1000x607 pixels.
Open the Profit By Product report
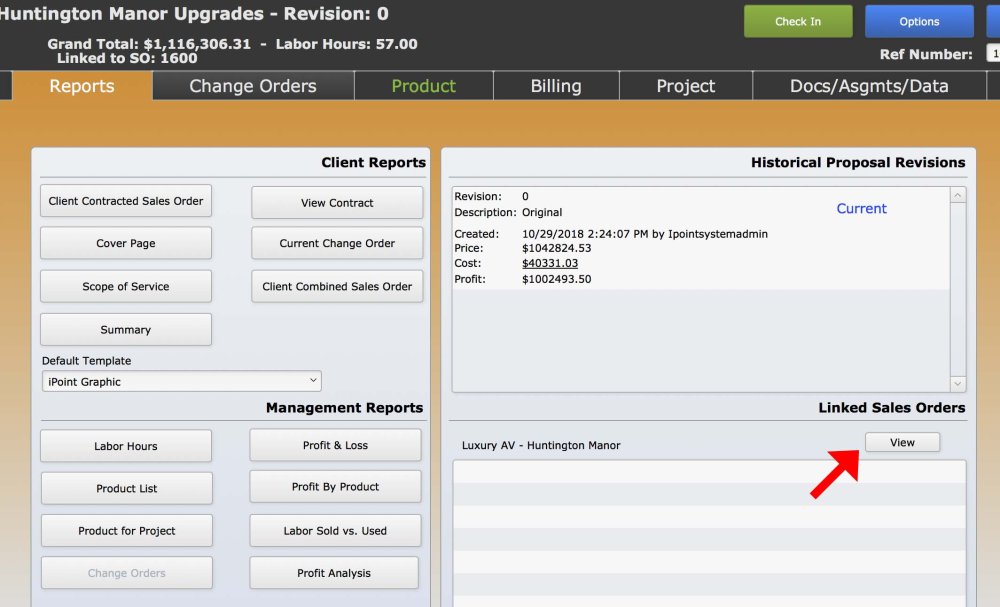pyautogui.click(x=335, y=486)
